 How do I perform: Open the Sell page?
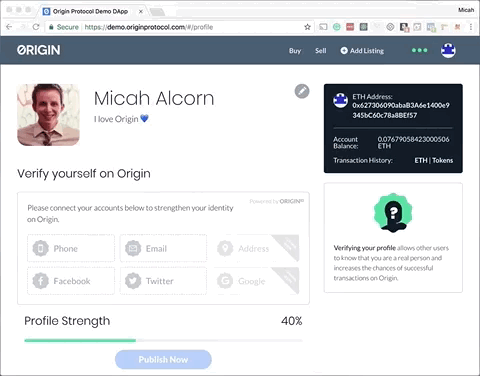(321, 51)
